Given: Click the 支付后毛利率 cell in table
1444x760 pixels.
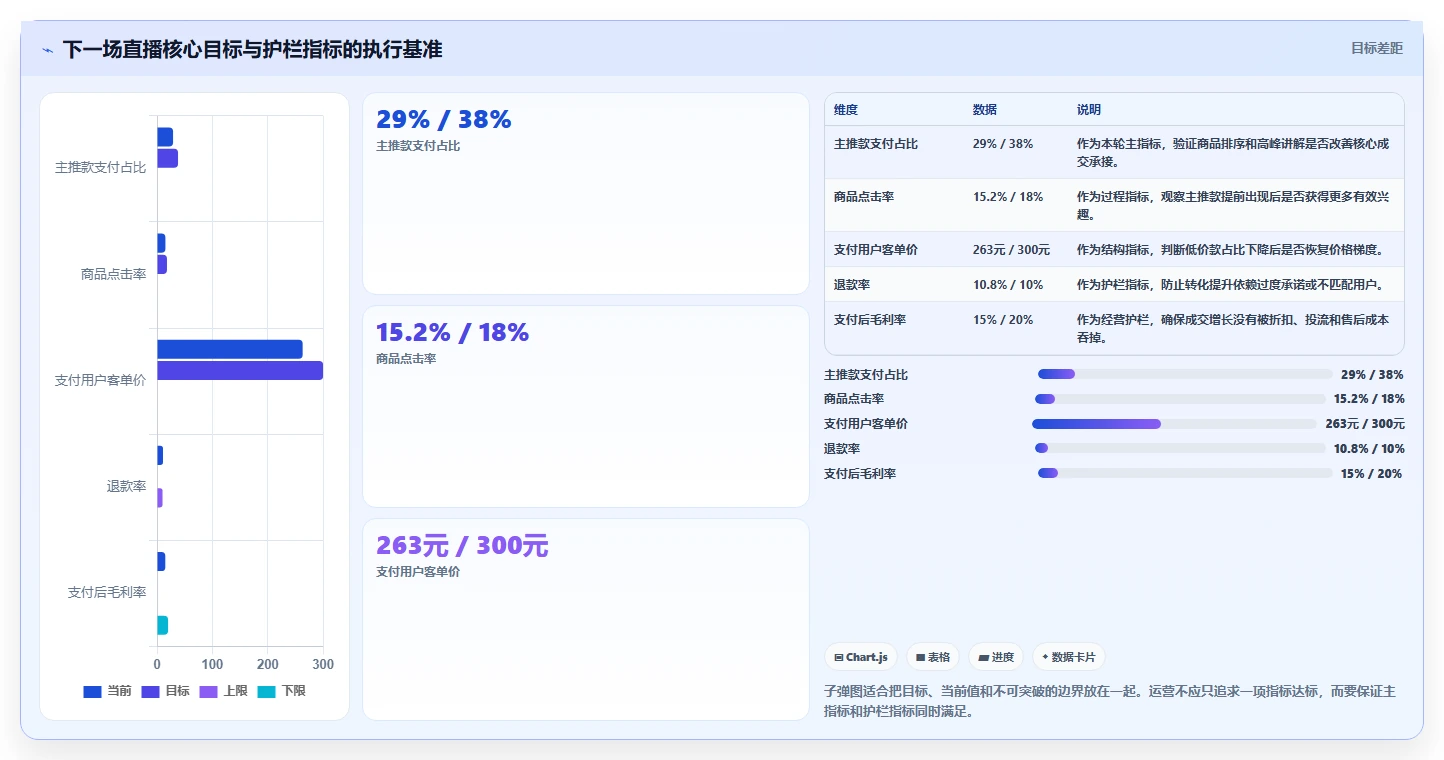Looking at the screenshot, I should tap(894, 328).
